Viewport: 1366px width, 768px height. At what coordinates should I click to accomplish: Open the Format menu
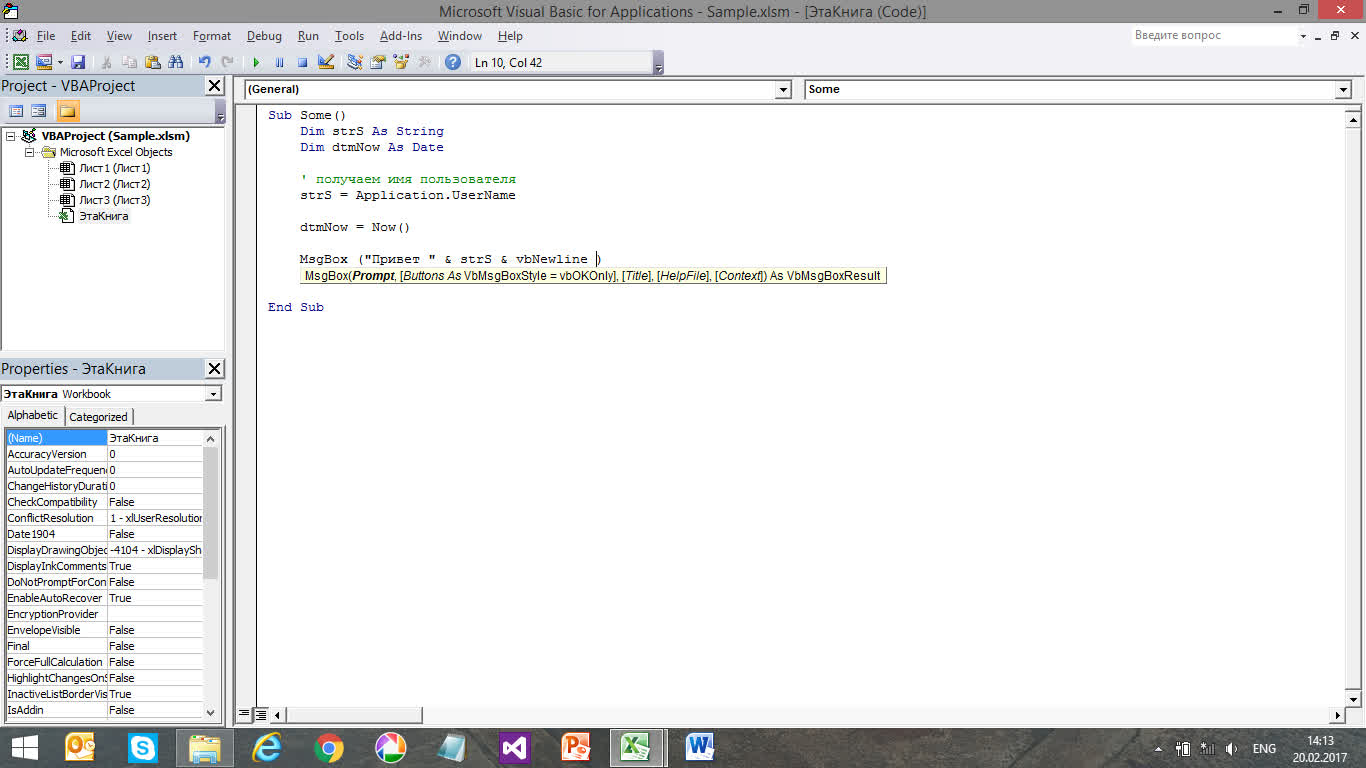point(212,36)
